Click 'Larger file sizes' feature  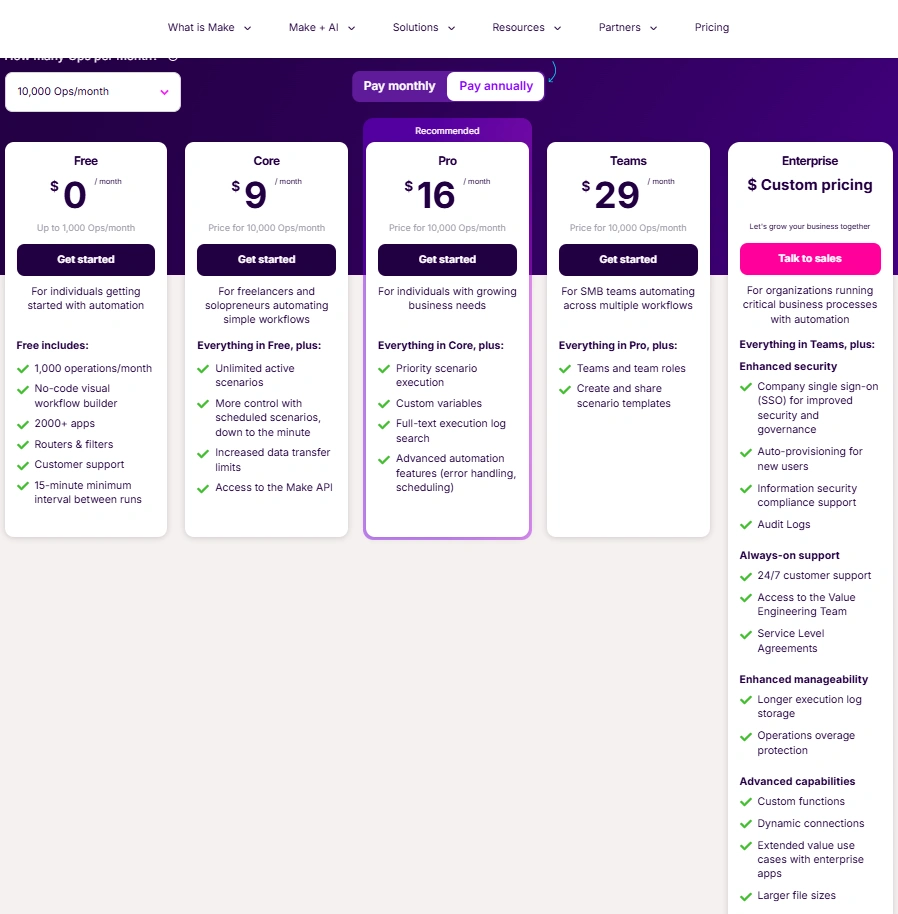click(796, 895)
